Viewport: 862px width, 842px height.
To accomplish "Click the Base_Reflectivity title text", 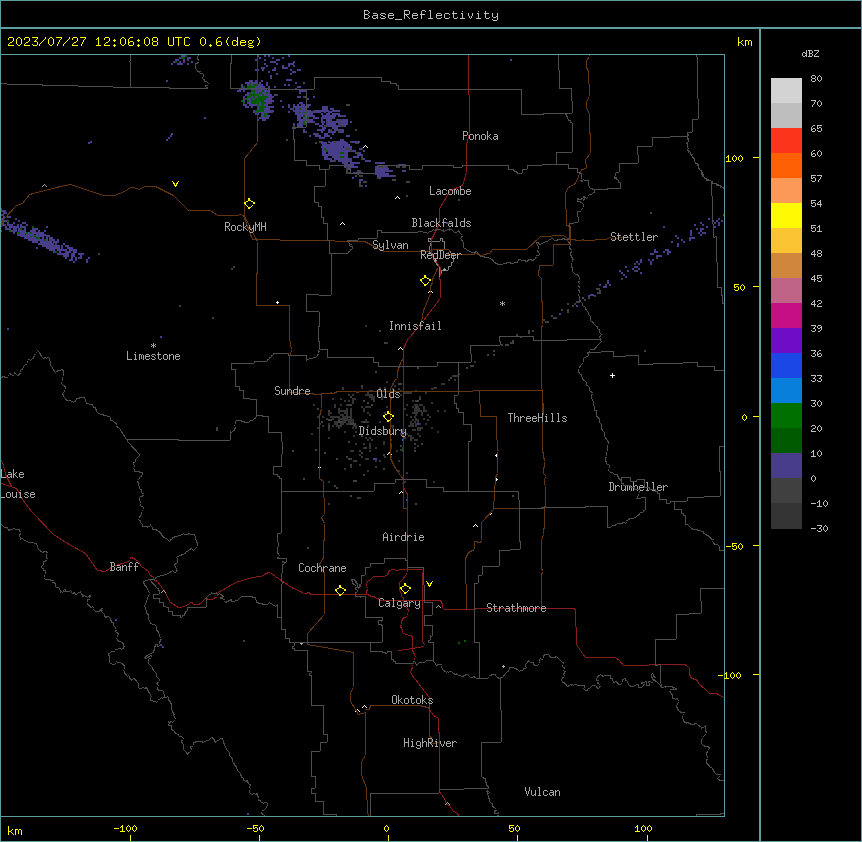I will click(431, 15).
